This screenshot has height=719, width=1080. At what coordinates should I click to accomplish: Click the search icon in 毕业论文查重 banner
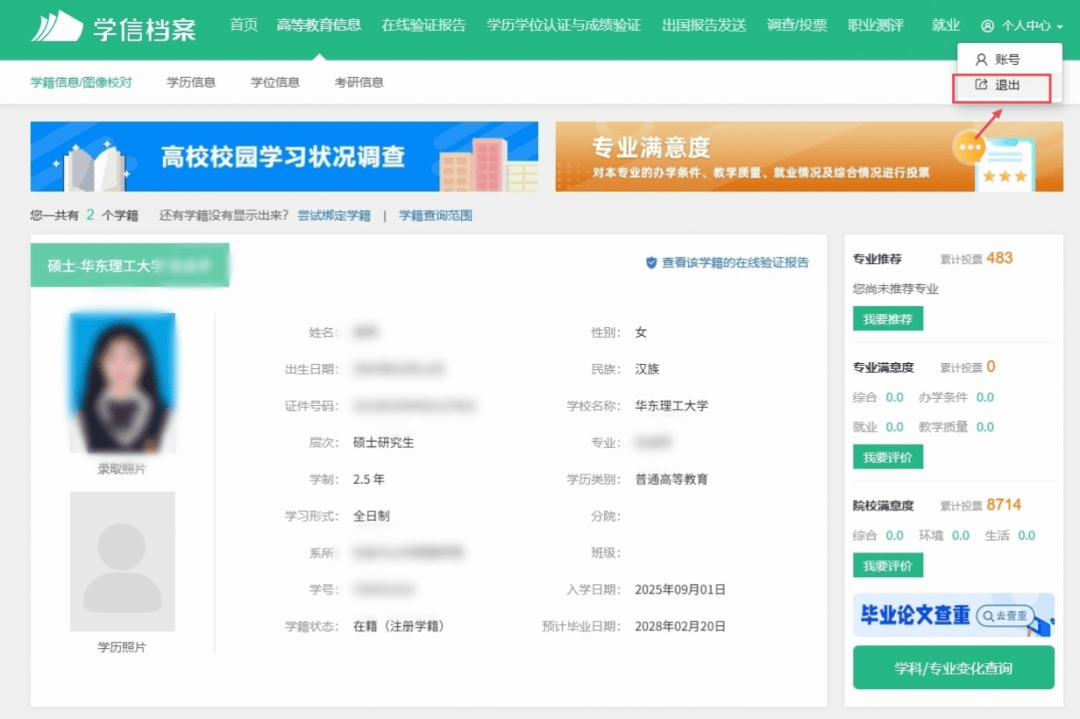[987, 616]
